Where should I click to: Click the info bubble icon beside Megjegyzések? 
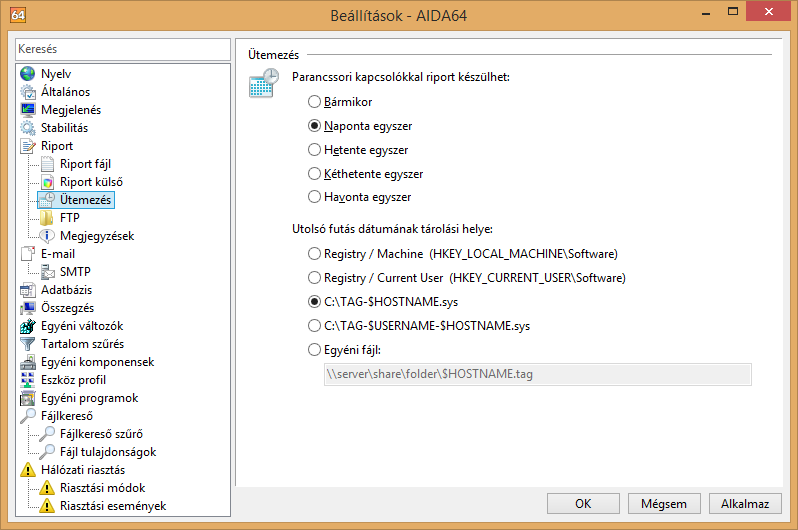click(x=47, y=236)
